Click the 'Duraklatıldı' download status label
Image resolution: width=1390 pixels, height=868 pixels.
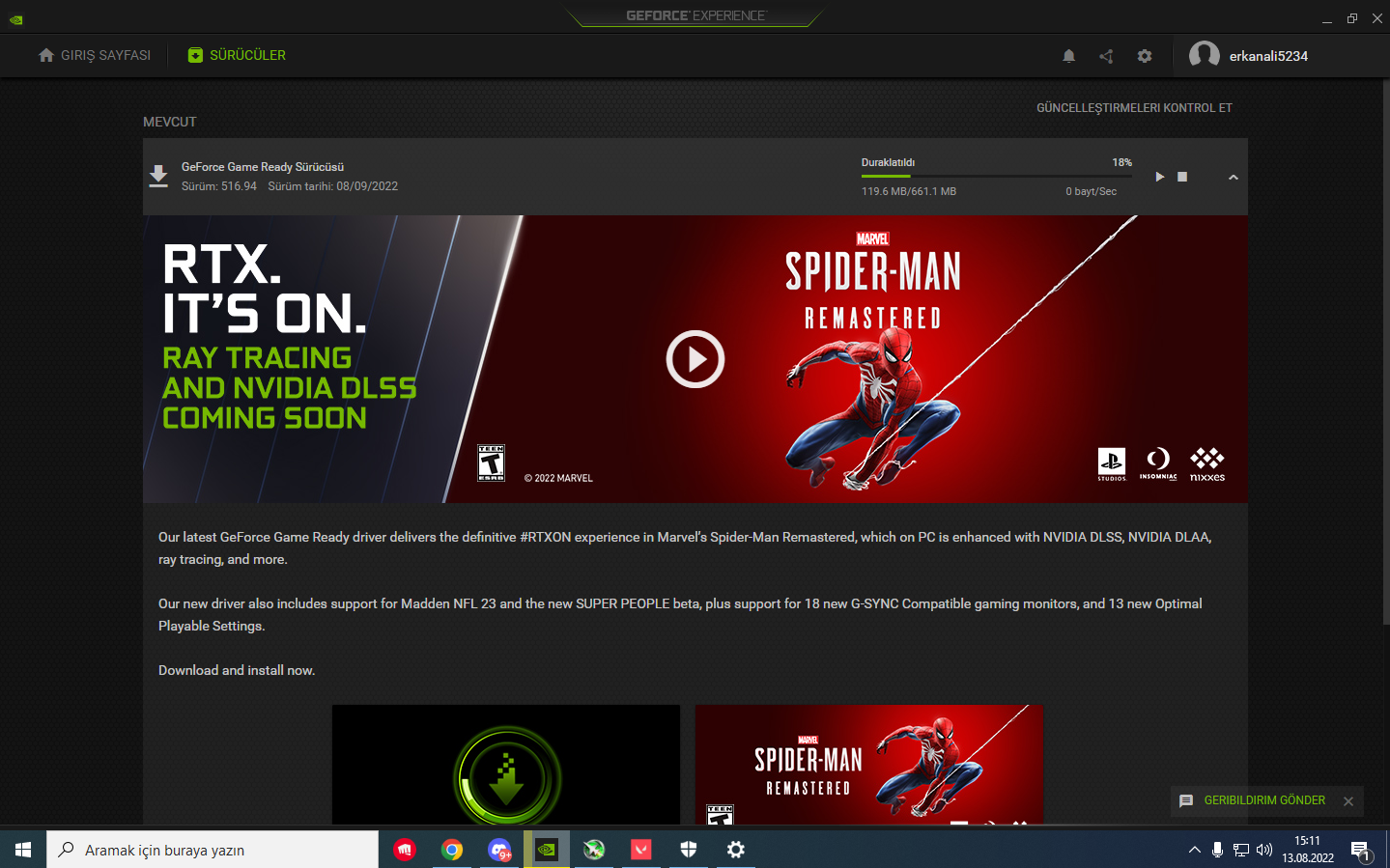pos(888,162)
